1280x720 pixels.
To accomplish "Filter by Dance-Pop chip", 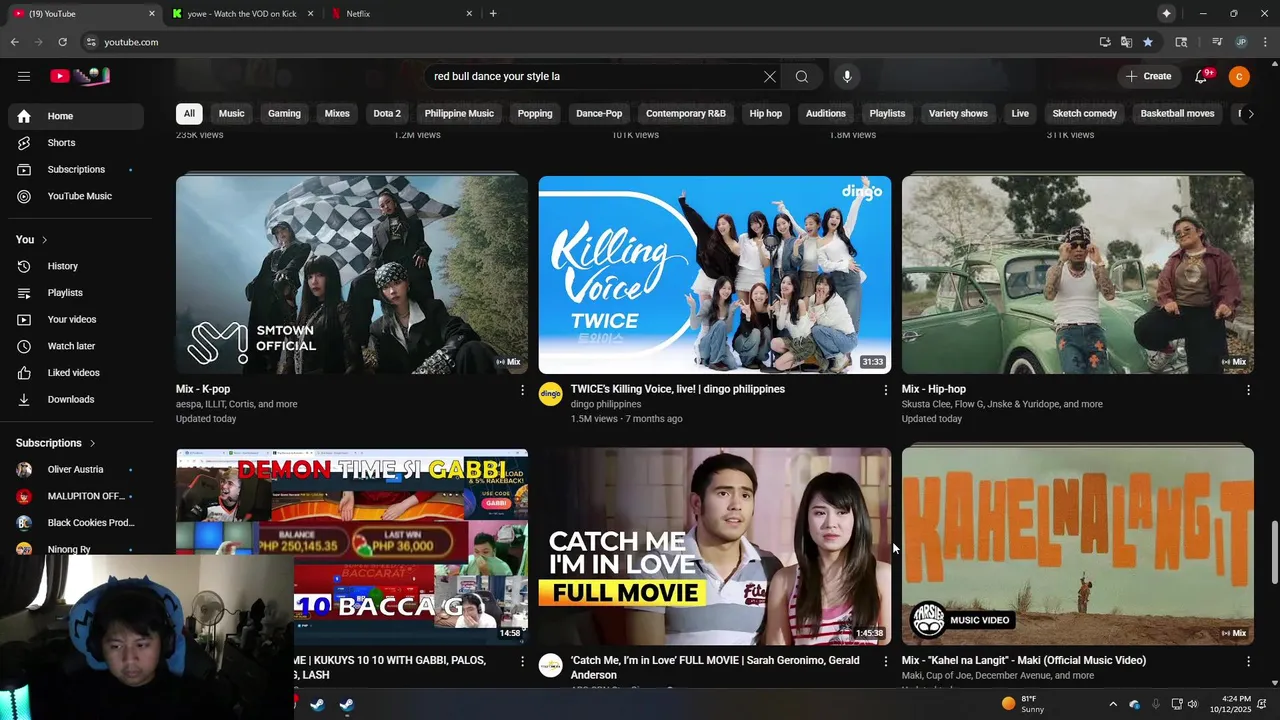I will click(599, 113).
